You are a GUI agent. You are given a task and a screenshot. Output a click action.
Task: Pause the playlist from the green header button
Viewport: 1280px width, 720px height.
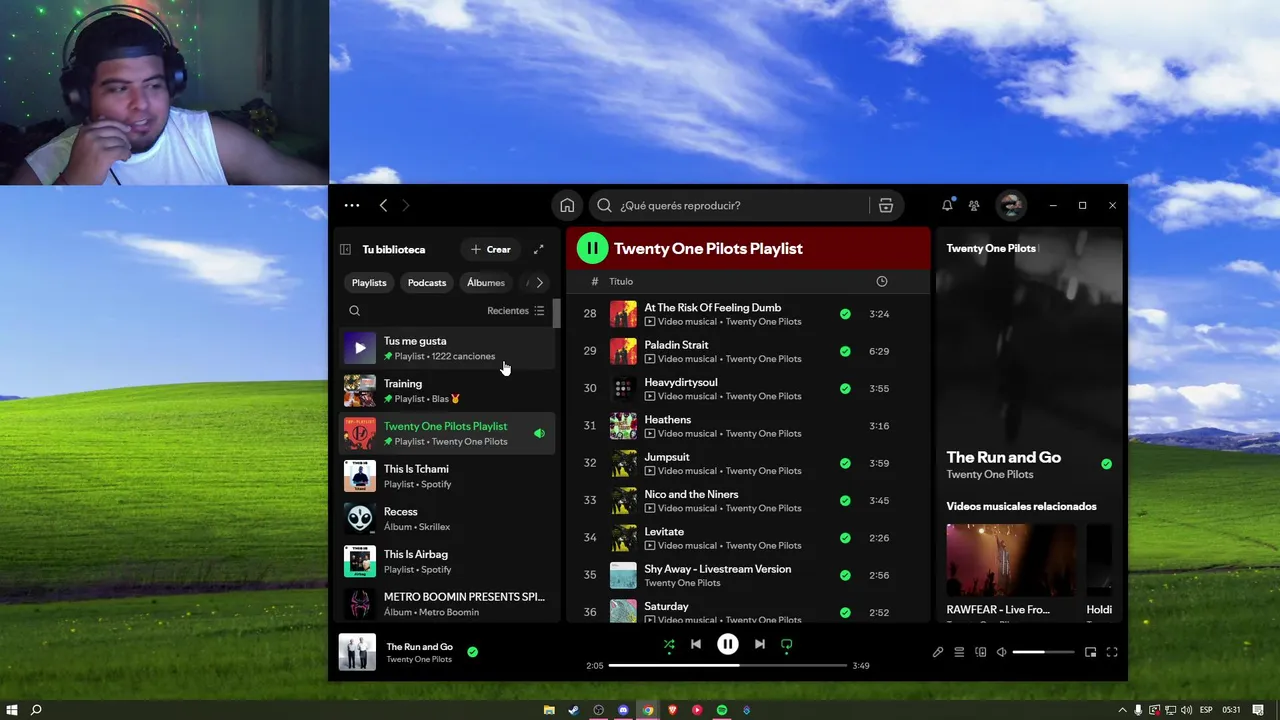tap(592, 248)
